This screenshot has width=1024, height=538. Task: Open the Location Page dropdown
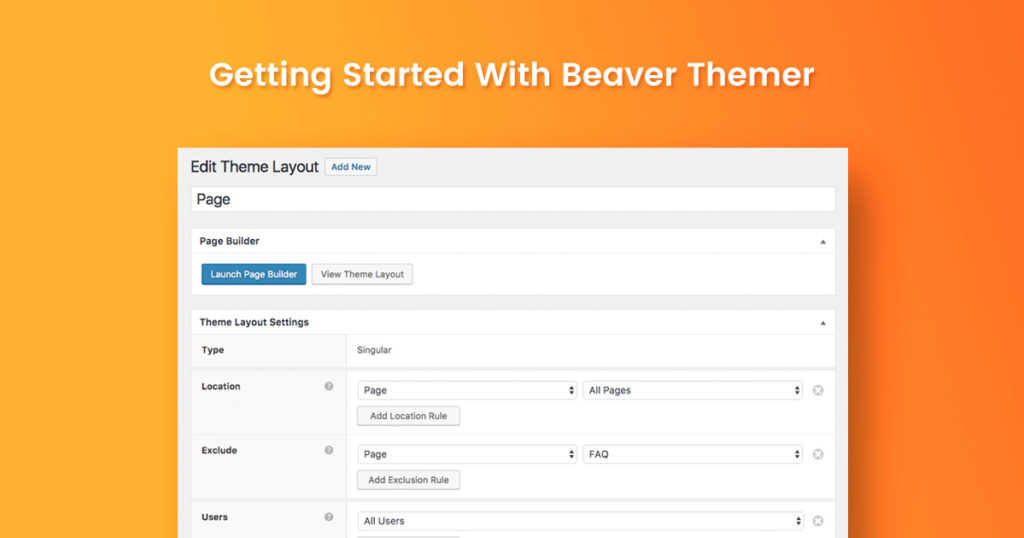[467, 390]
